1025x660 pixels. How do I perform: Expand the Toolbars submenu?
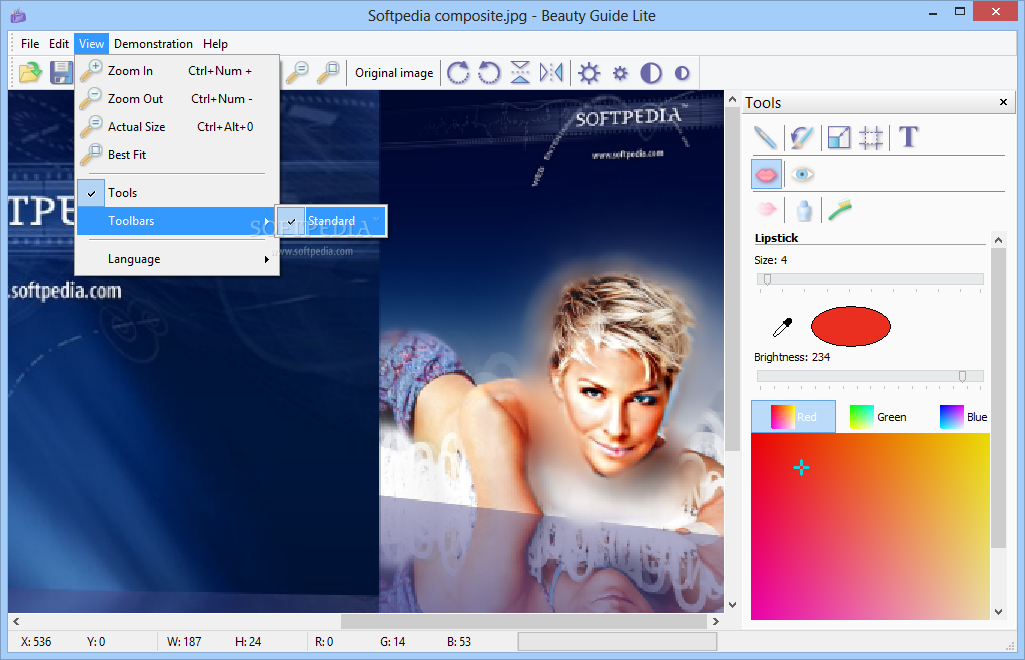point(177,221)
